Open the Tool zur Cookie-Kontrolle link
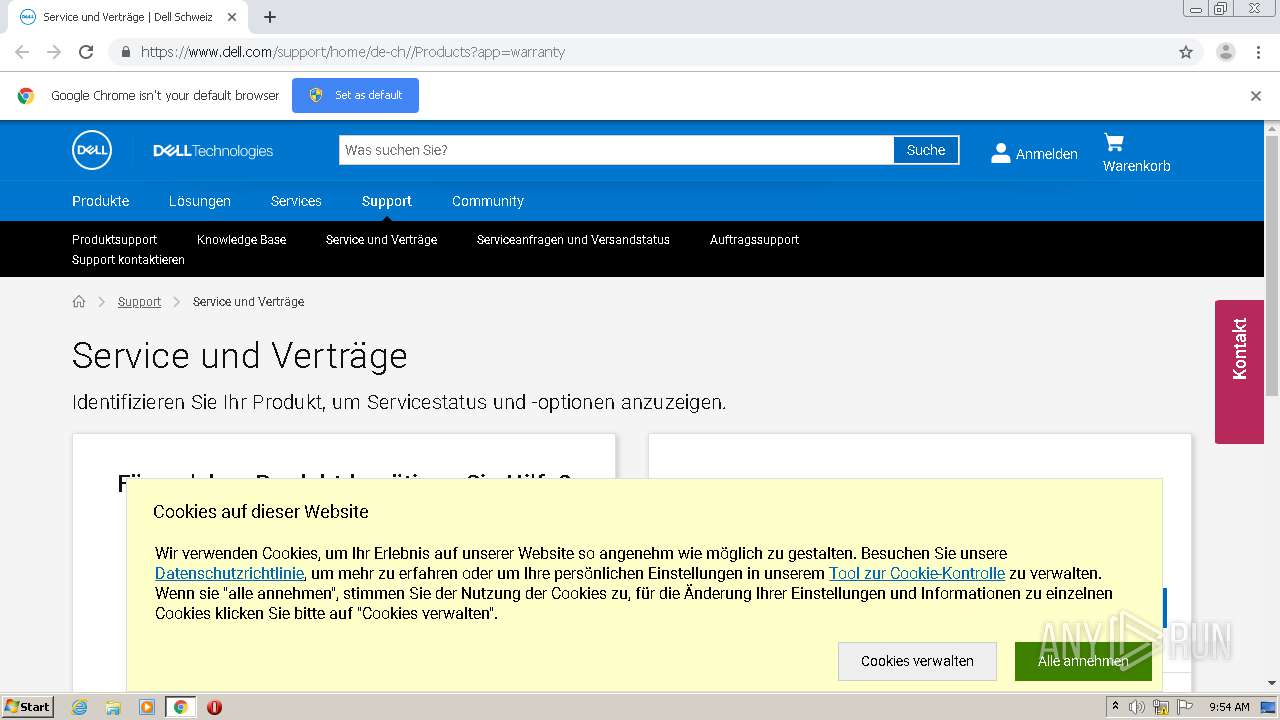1280x720 pixels. pyautogui.click(x=917, y=574)
